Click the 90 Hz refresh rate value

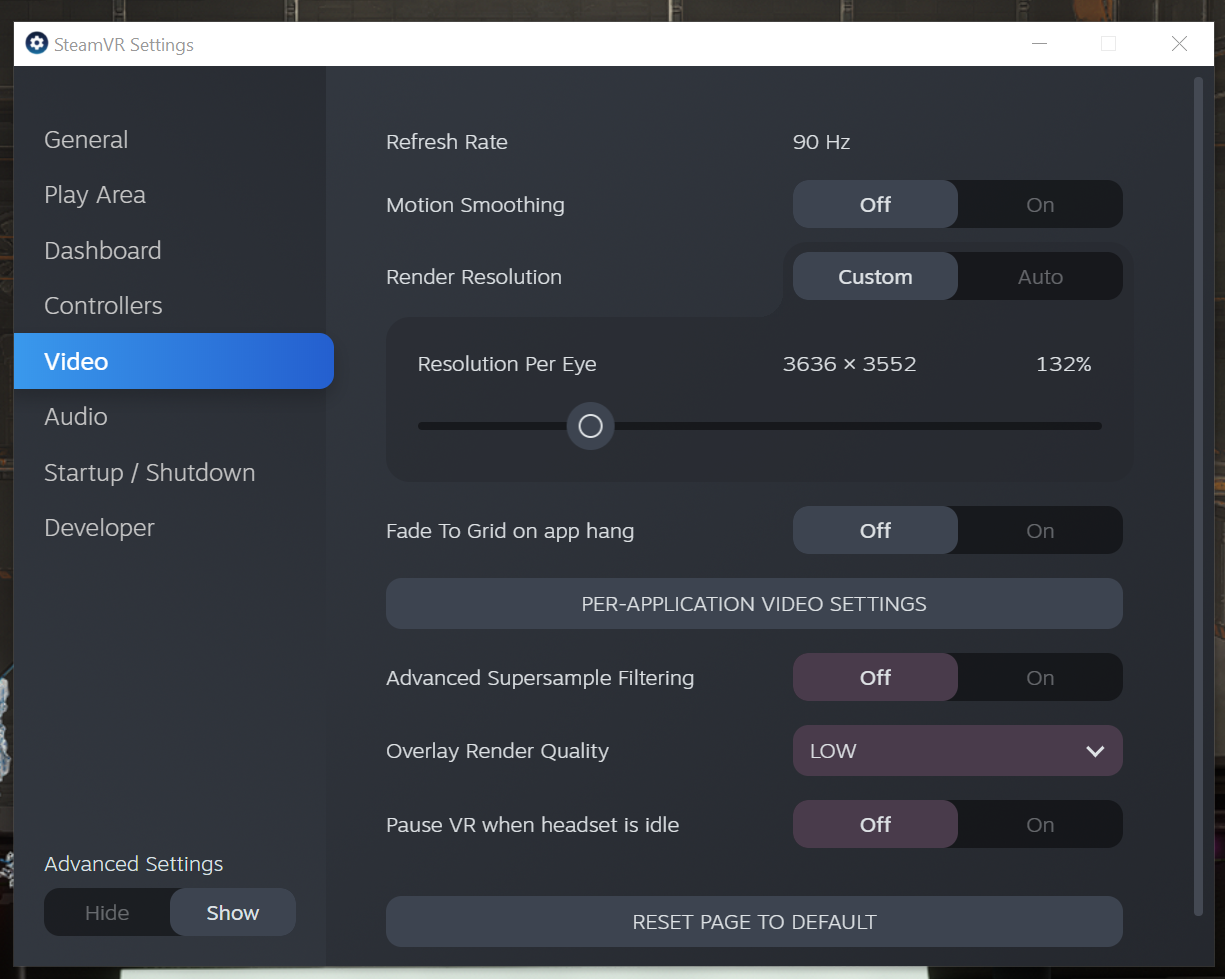[x=821, y=142]
